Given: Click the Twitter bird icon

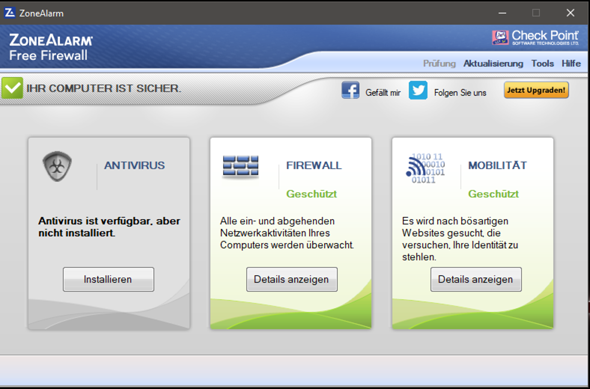Looking at the screenshot, I should (x=418, y=90).
